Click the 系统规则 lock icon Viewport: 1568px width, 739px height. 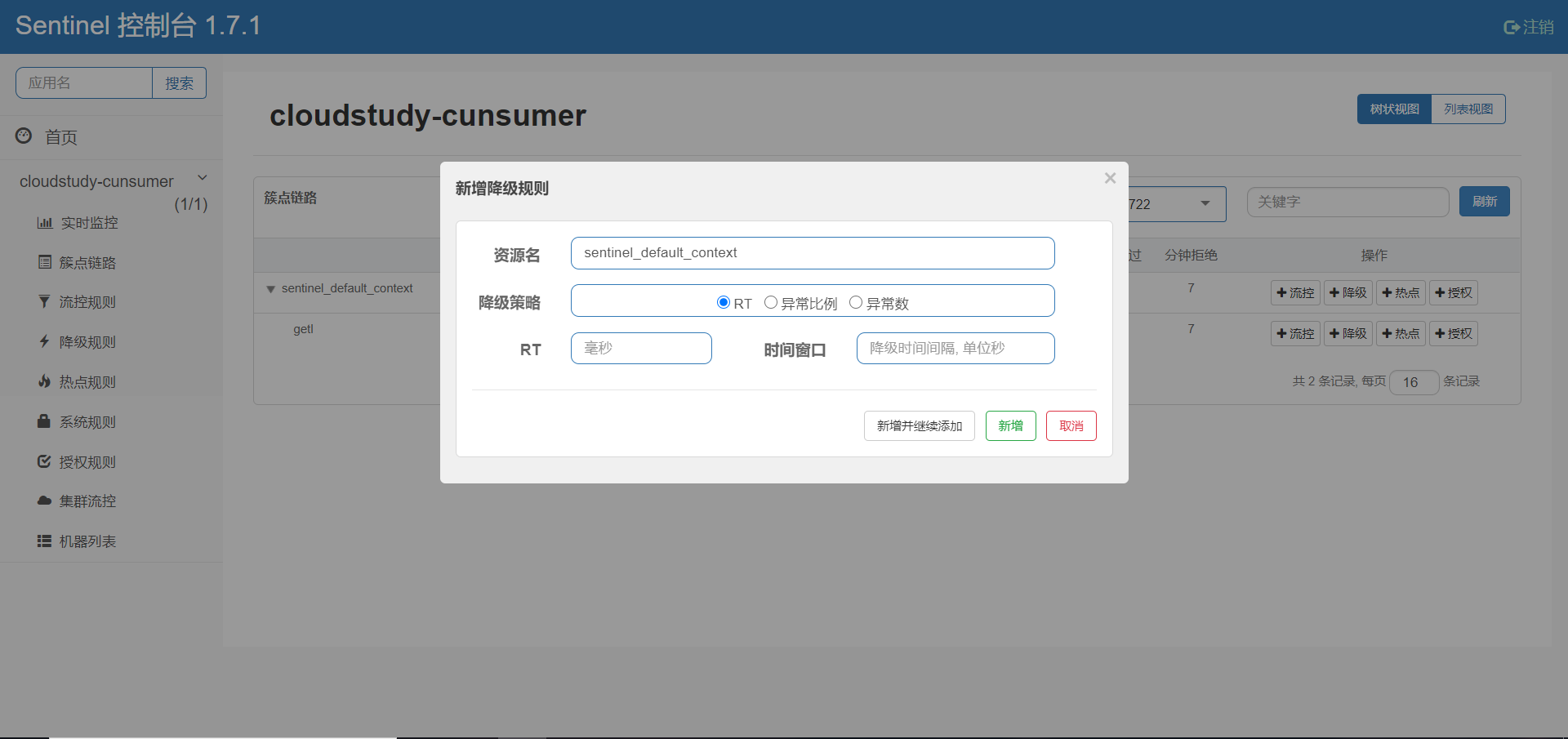tap(44, 421)
